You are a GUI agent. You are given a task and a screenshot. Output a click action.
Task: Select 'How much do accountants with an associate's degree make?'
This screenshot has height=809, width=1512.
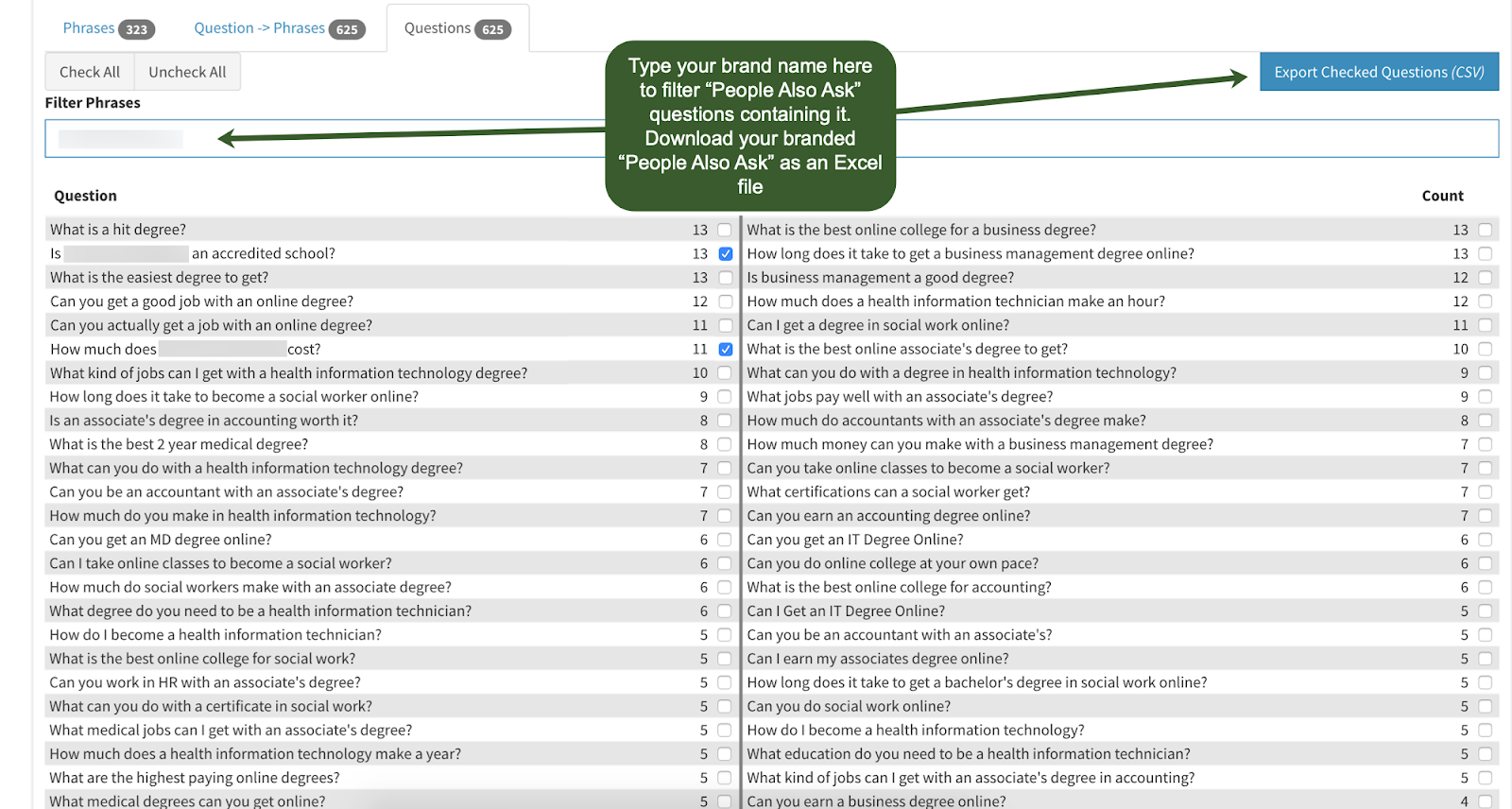point(1485,421)
